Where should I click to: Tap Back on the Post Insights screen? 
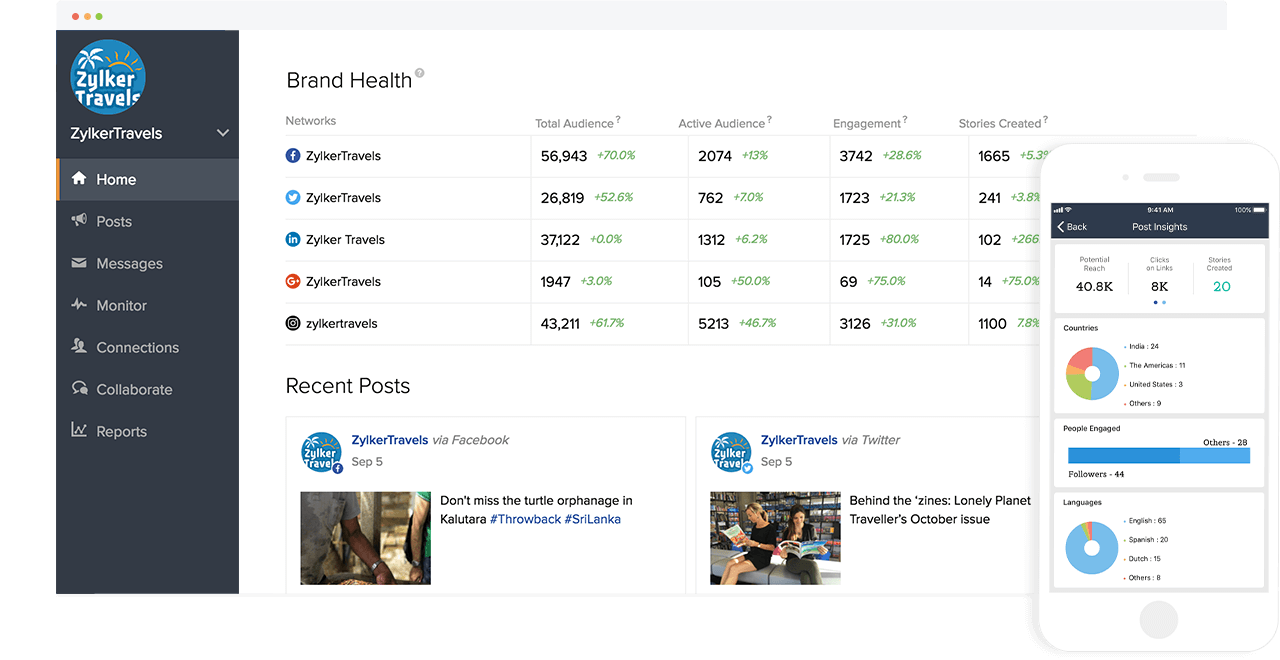point(1072,227)
